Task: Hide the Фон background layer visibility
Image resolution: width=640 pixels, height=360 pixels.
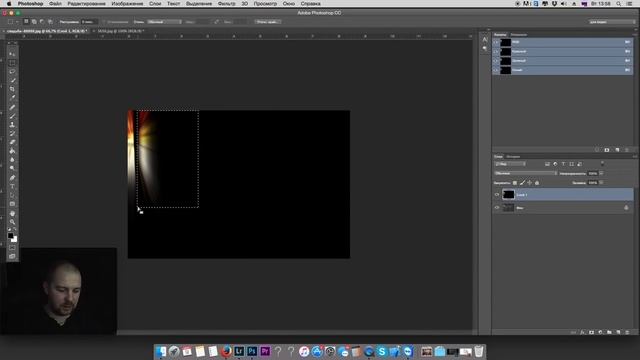Action: (497, 208)
